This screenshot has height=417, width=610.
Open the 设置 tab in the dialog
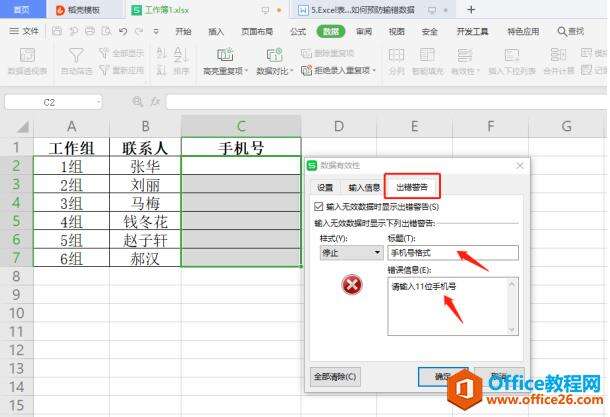coord(325,187)
